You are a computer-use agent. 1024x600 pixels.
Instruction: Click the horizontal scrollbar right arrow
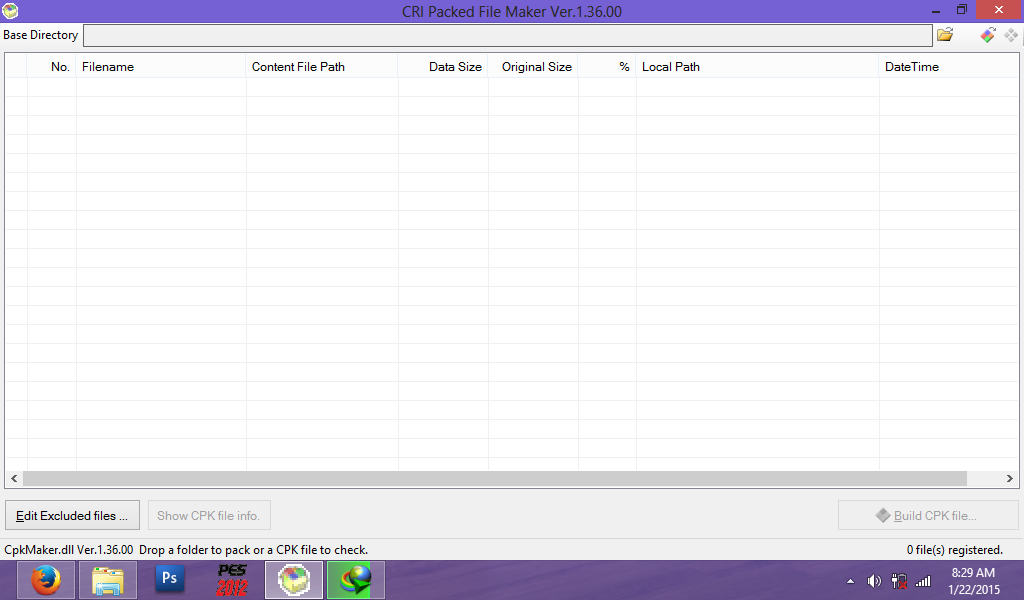pyautogui.click(x=1010, y=479)
